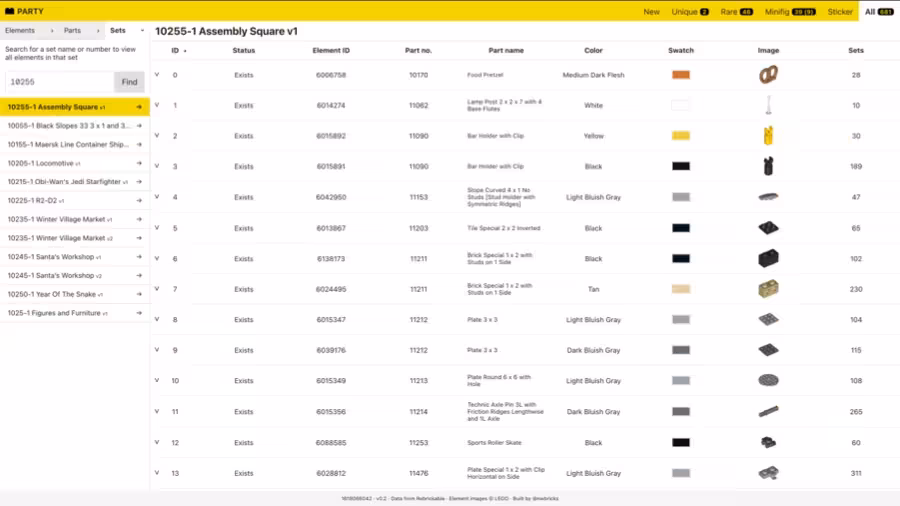
Task: Open arrow for 10235-1 Winter Village Market v2
Action: click(x=139, y=238)
